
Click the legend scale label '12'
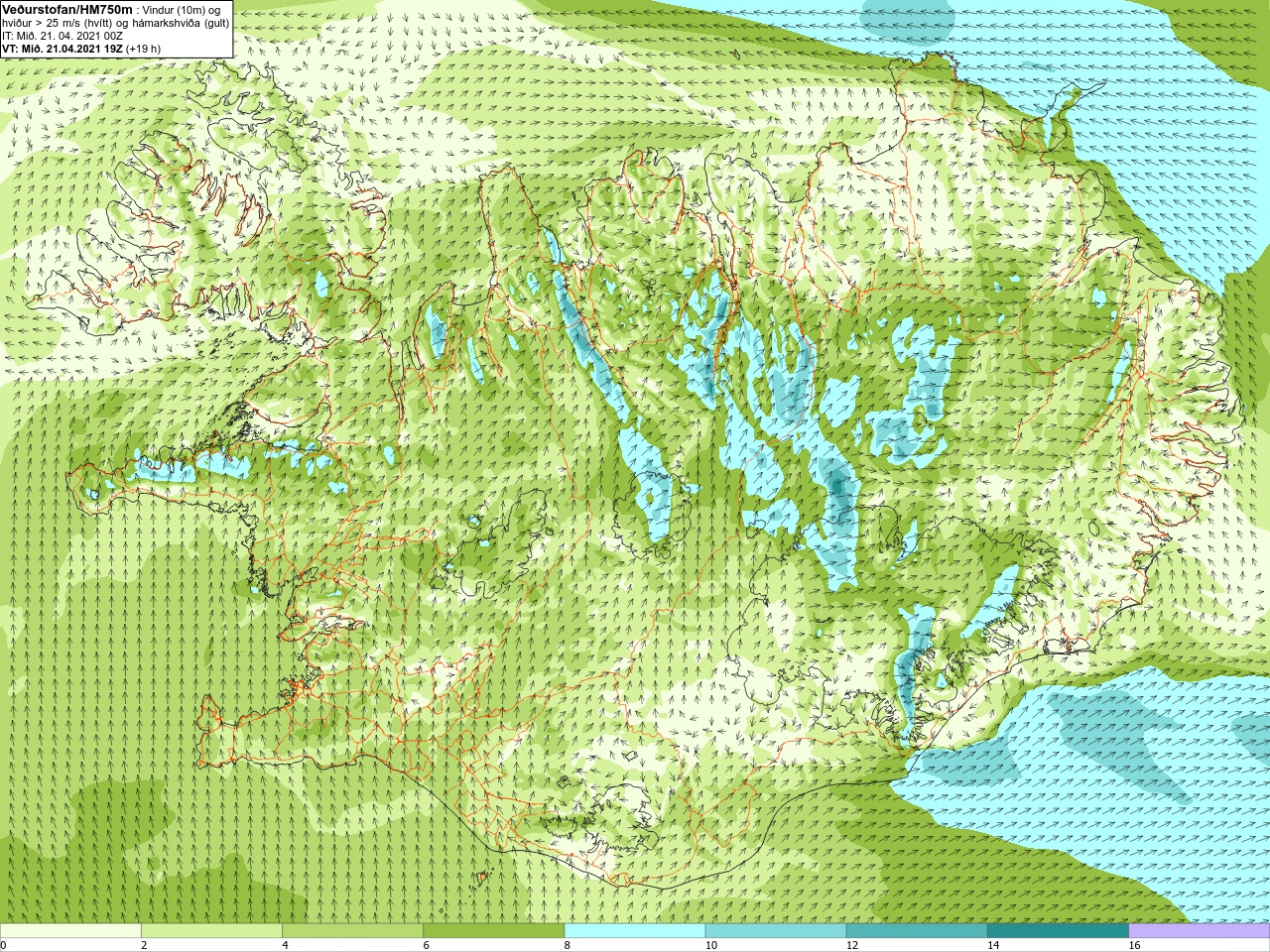[852, 946]
